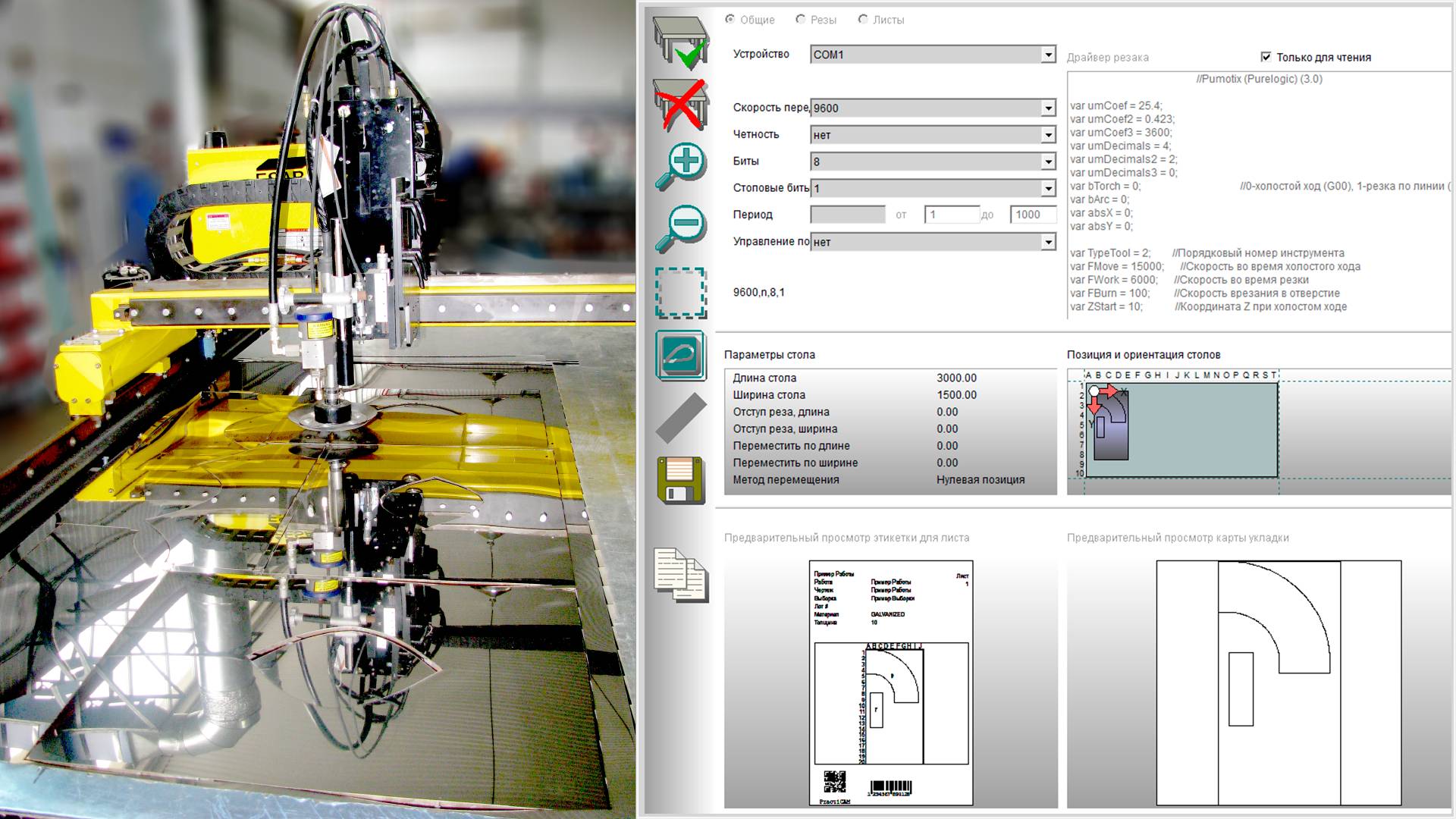The image size is (1456, 819).
Task: Click the gray diagonal line tool icon
Action: (680, 418)
